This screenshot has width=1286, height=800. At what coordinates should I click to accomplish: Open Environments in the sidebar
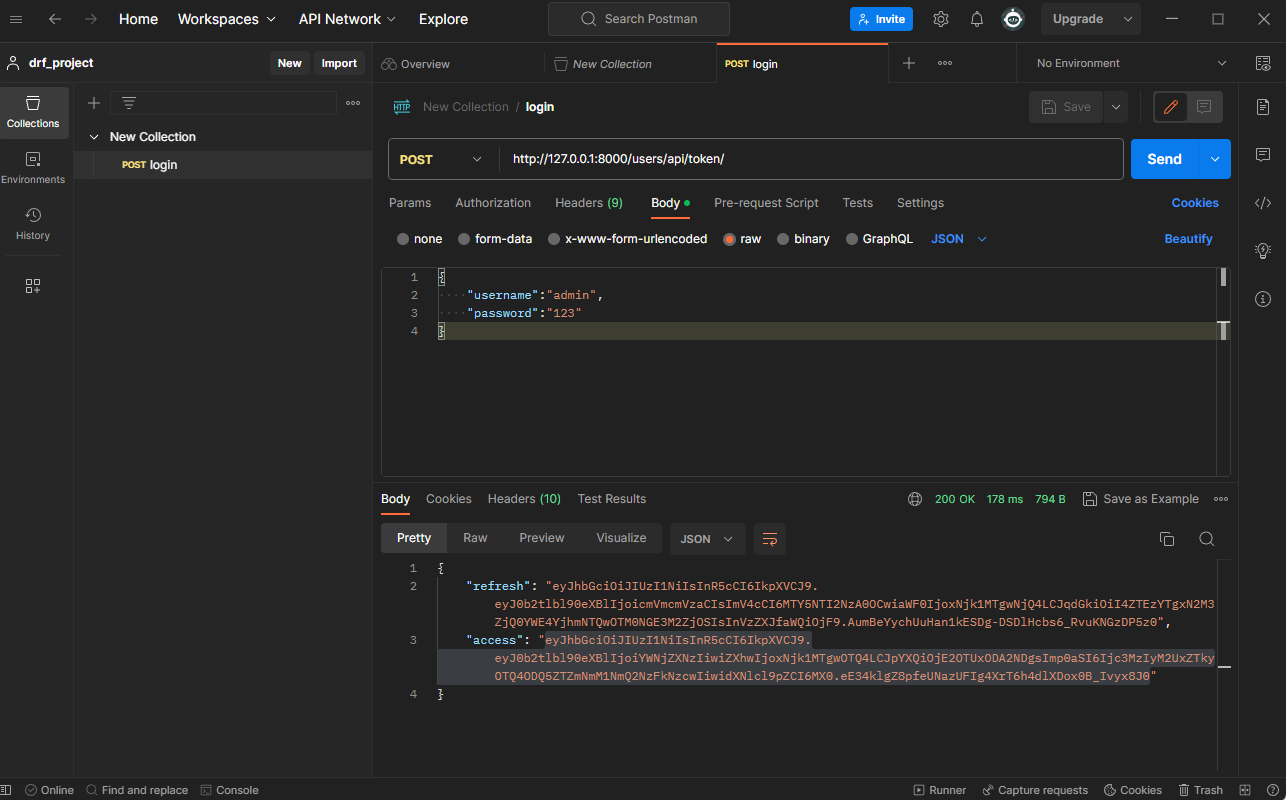click(x=33, y=168)
